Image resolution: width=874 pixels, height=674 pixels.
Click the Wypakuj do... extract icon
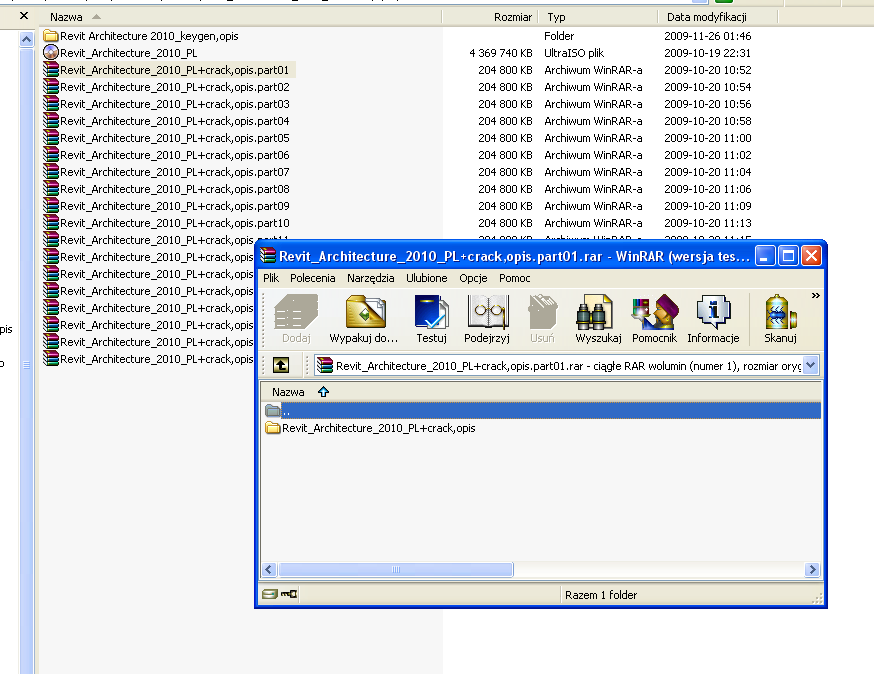[365, 311]
